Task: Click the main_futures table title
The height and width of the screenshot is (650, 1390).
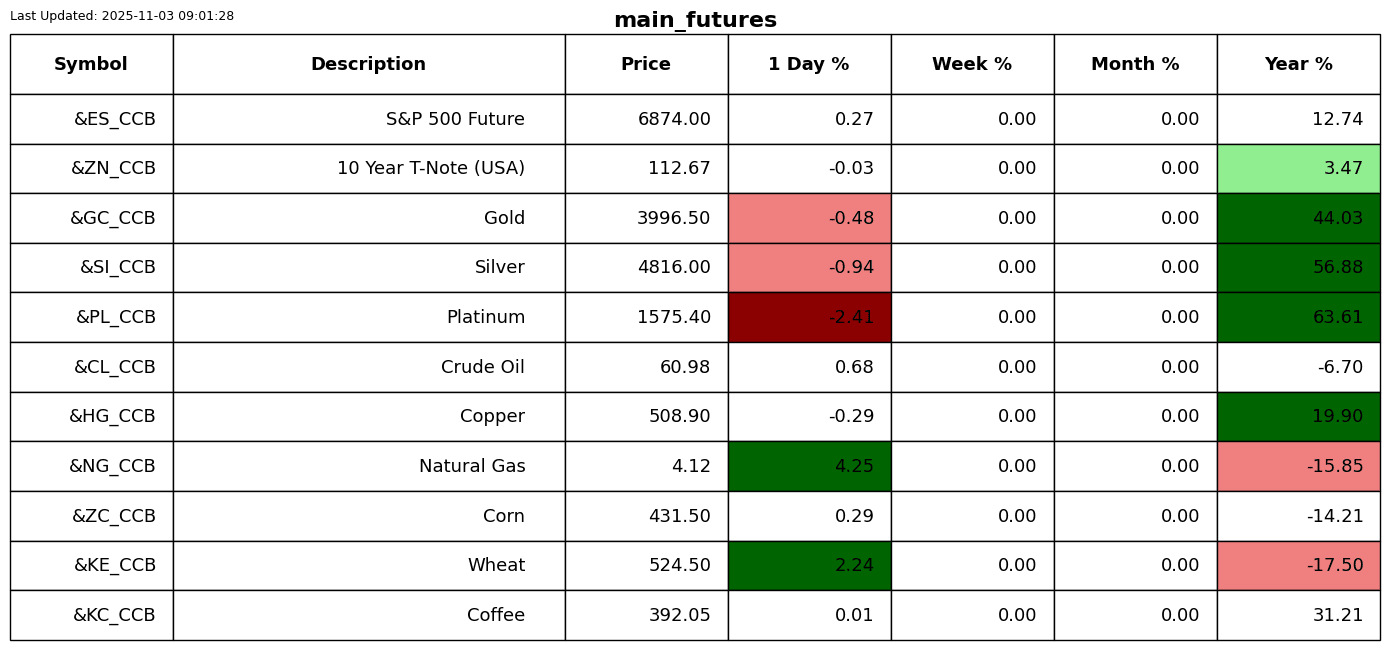Action: (695, 20)
